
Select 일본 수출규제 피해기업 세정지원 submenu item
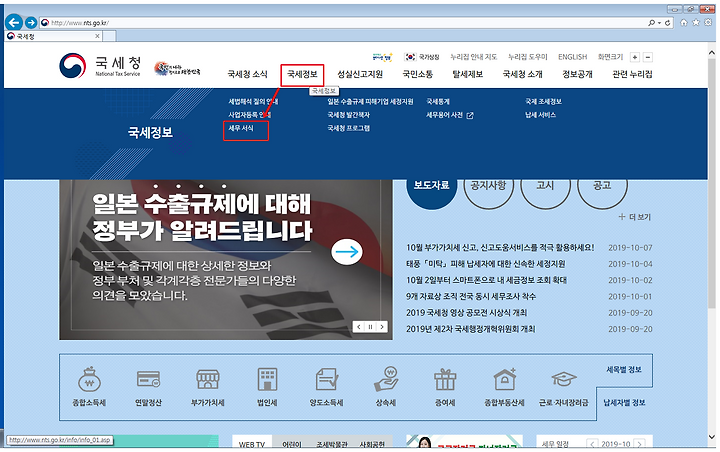tap(370, 102)
